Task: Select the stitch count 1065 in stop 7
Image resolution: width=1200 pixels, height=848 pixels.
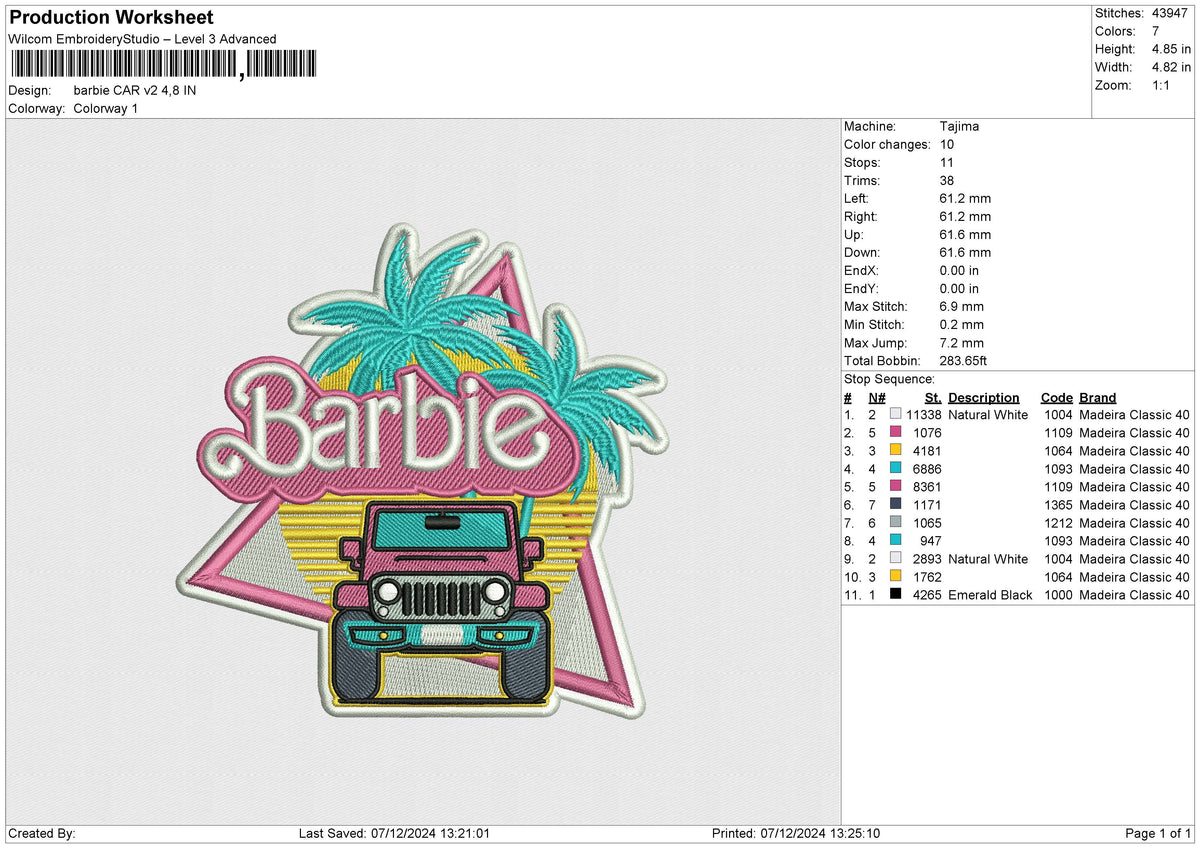Action: tap(928, 522)
